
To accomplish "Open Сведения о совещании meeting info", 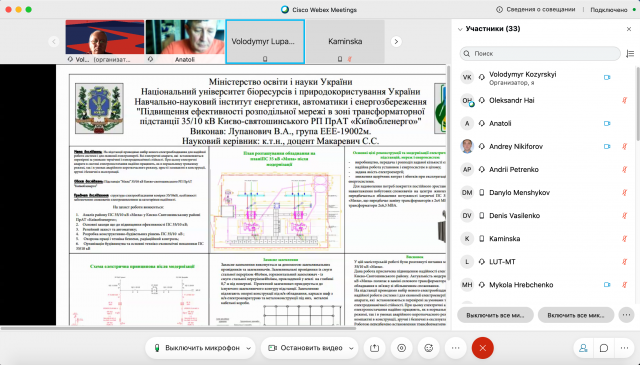I will click(536, 9).
